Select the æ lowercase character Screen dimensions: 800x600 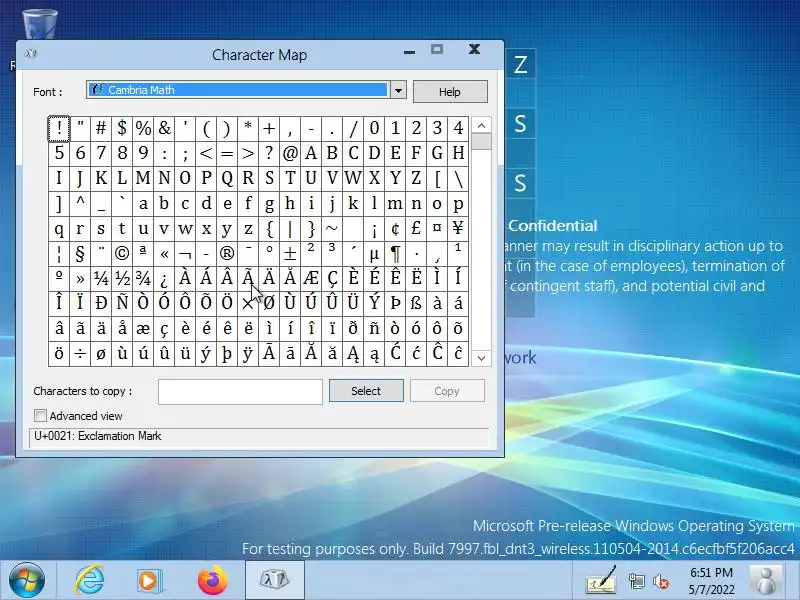click(143, 329)
